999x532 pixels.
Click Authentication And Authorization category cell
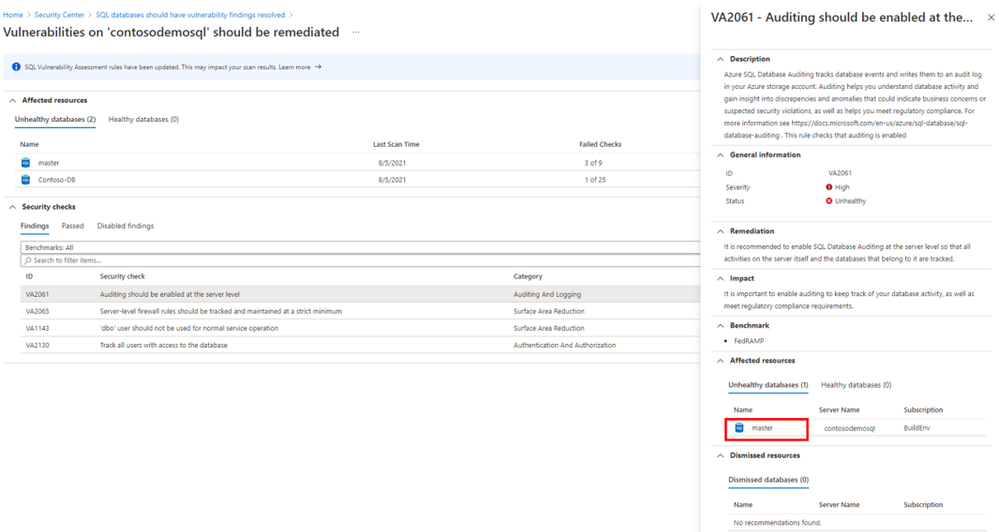click(564, 345)
